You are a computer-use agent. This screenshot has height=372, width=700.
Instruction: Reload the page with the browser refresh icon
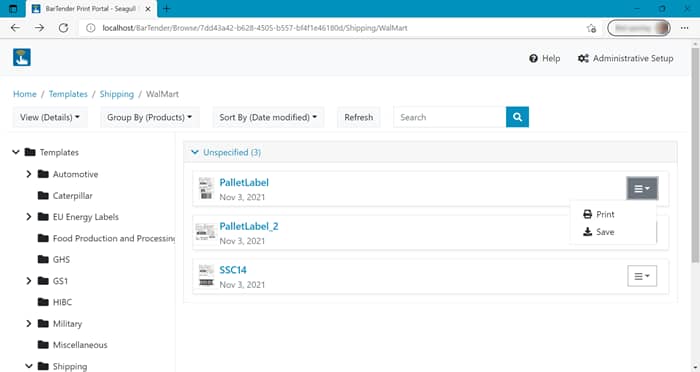point(63,28)
